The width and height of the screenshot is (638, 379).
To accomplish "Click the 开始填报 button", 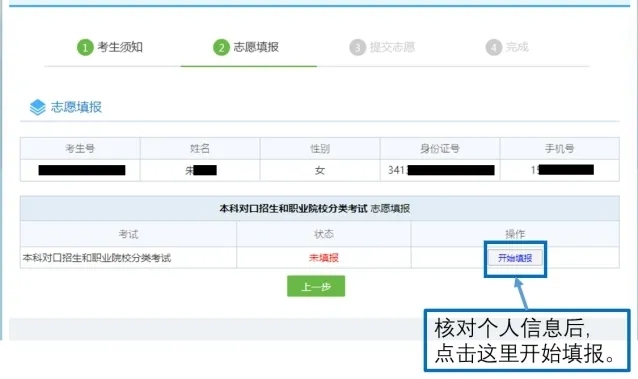I will pos(515,258).
